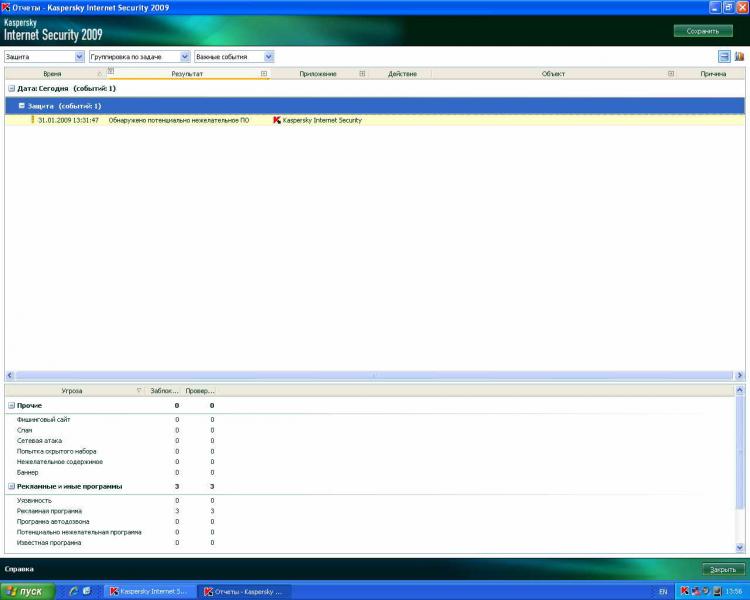This screenshot has width=750, height=600.
Task: Click the filter icon next to Результат header
Action: (110, 71)
